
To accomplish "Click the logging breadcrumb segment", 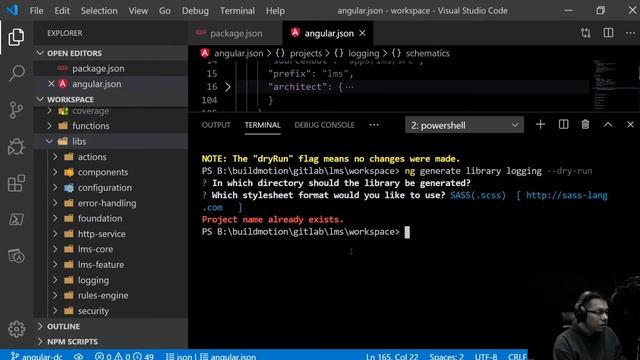I will pos(363,53).
